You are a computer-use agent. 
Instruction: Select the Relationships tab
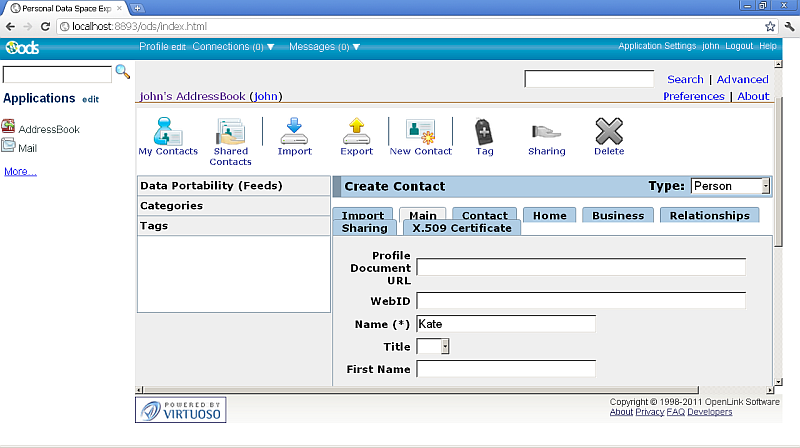[709, 215]
